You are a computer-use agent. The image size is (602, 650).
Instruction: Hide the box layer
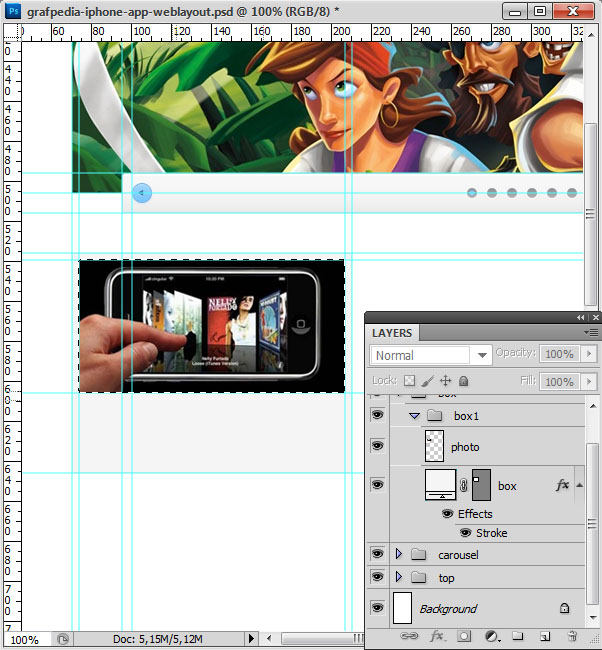(377, 484)
